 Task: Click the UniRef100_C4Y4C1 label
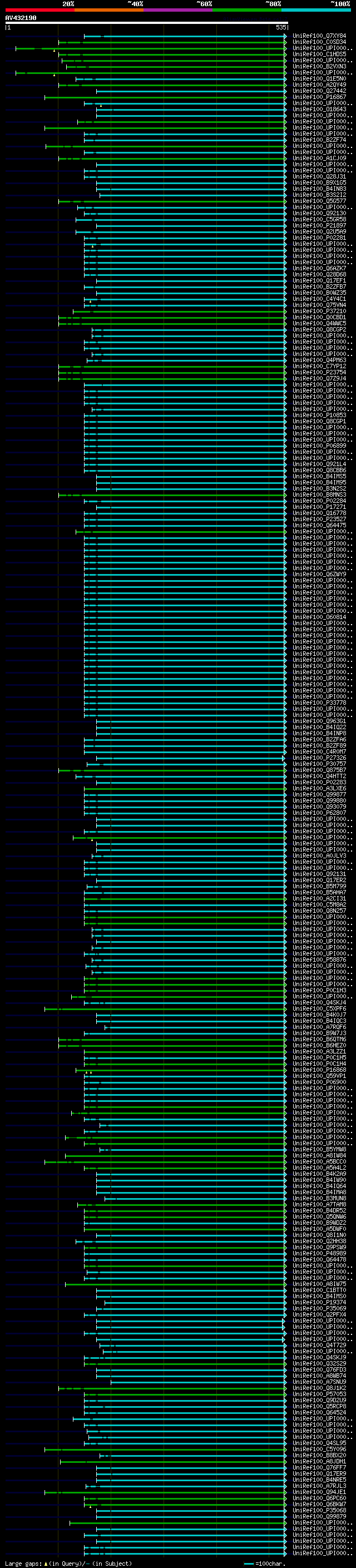click(319, 299)
